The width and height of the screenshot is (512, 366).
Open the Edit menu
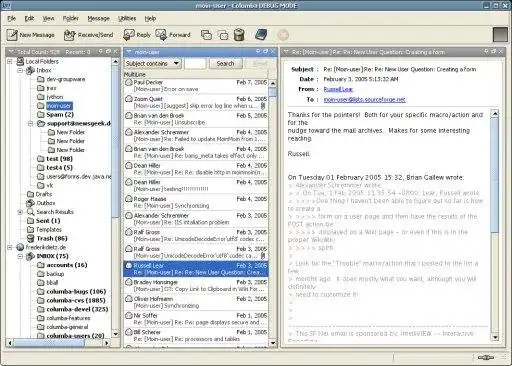click(29, 18)
